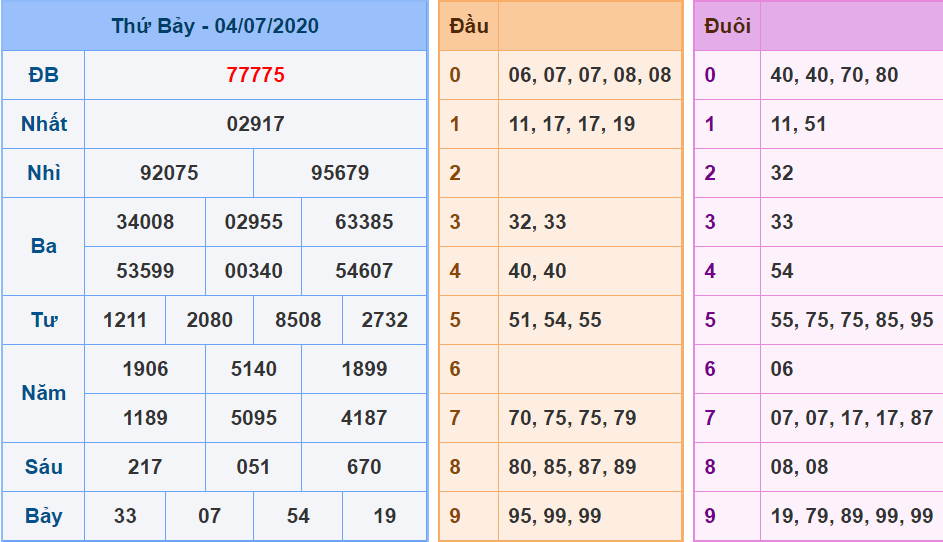943x542 pixels.
Task: Click the Tư prize number 1211
Action: 125,320
